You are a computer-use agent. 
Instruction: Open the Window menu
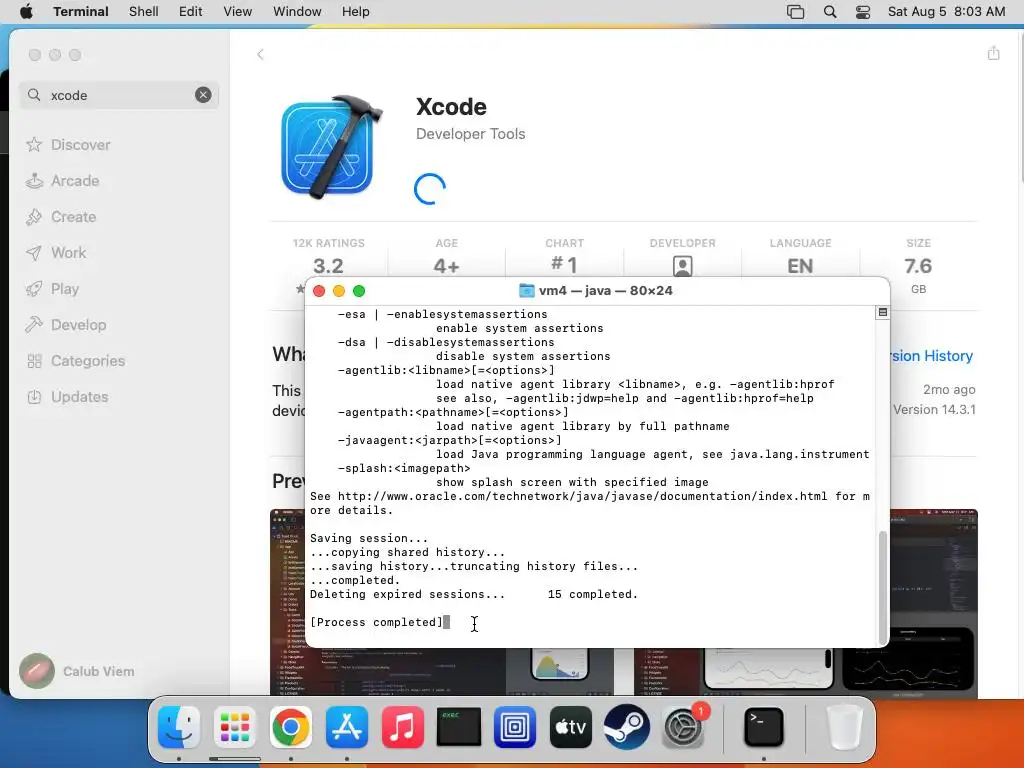click(x=297, y=12)
